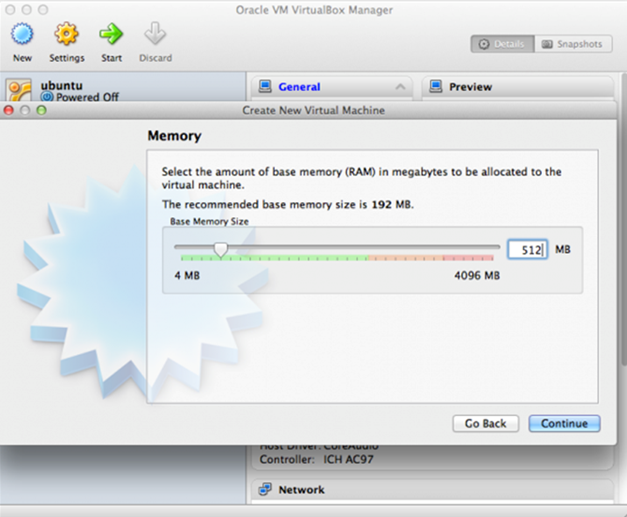Click the ubuntu VM operating system icon

tap(19, 90)
